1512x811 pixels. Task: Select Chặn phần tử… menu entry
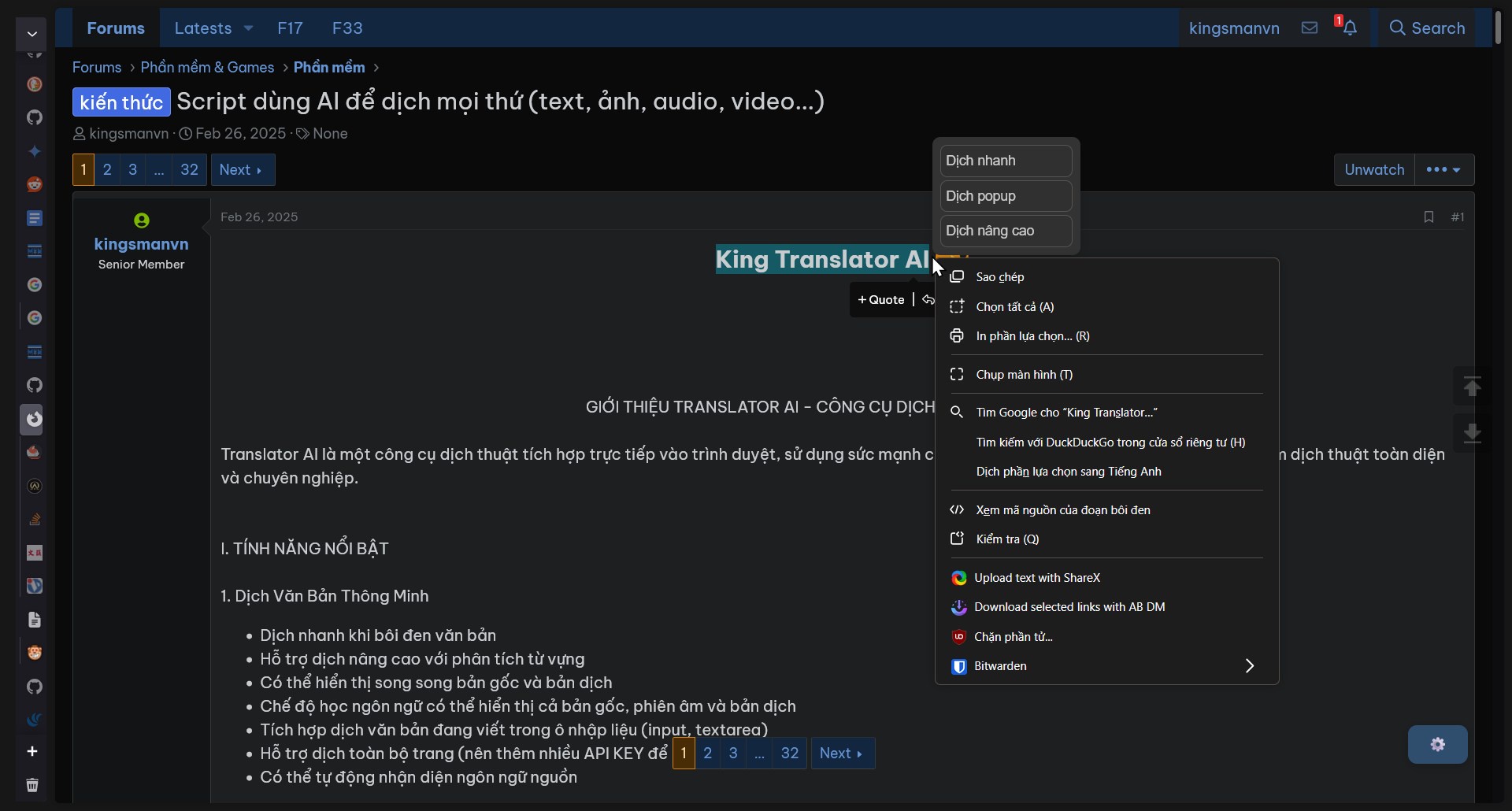coord(1106,637)
